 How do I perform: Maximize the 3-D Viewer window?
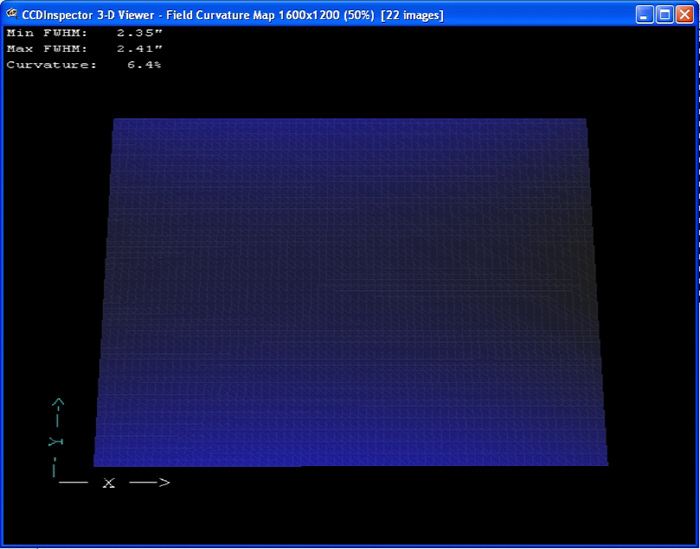(x=665, y=15)
